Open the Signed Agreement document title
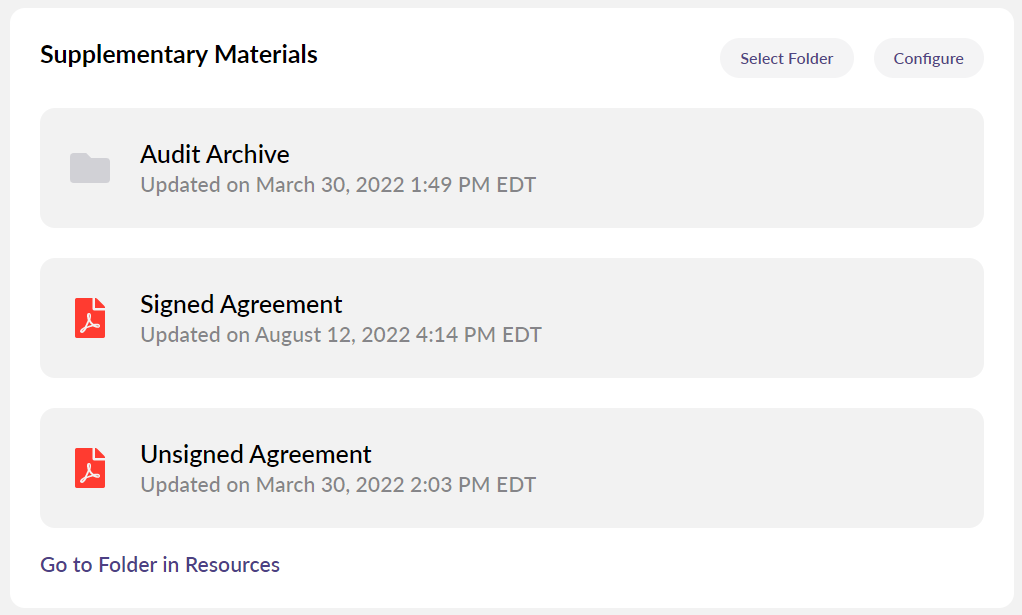 [241, 305]
